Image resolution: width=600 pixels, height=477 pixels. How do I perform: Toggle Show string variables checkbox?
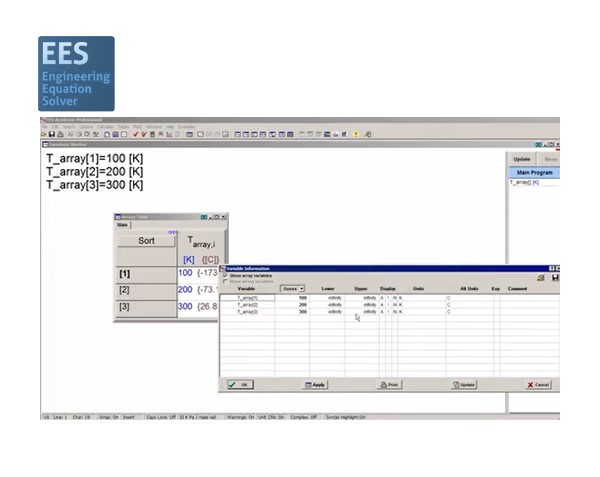click(x=225, y=281)
